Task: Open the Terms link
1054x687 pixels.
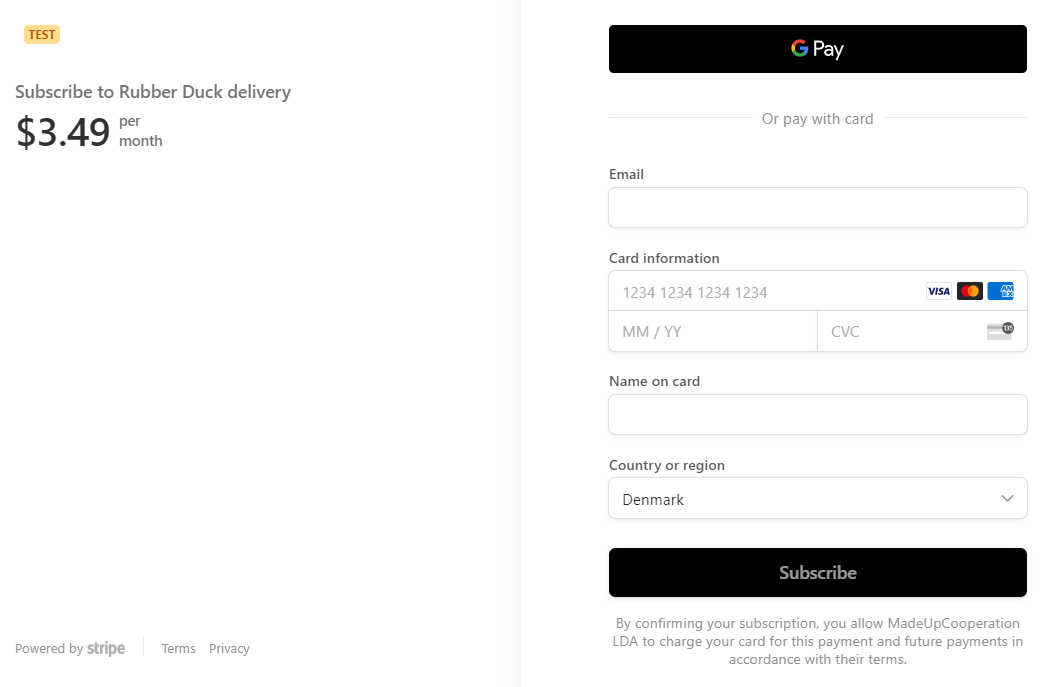Action: tap(178, 648)
